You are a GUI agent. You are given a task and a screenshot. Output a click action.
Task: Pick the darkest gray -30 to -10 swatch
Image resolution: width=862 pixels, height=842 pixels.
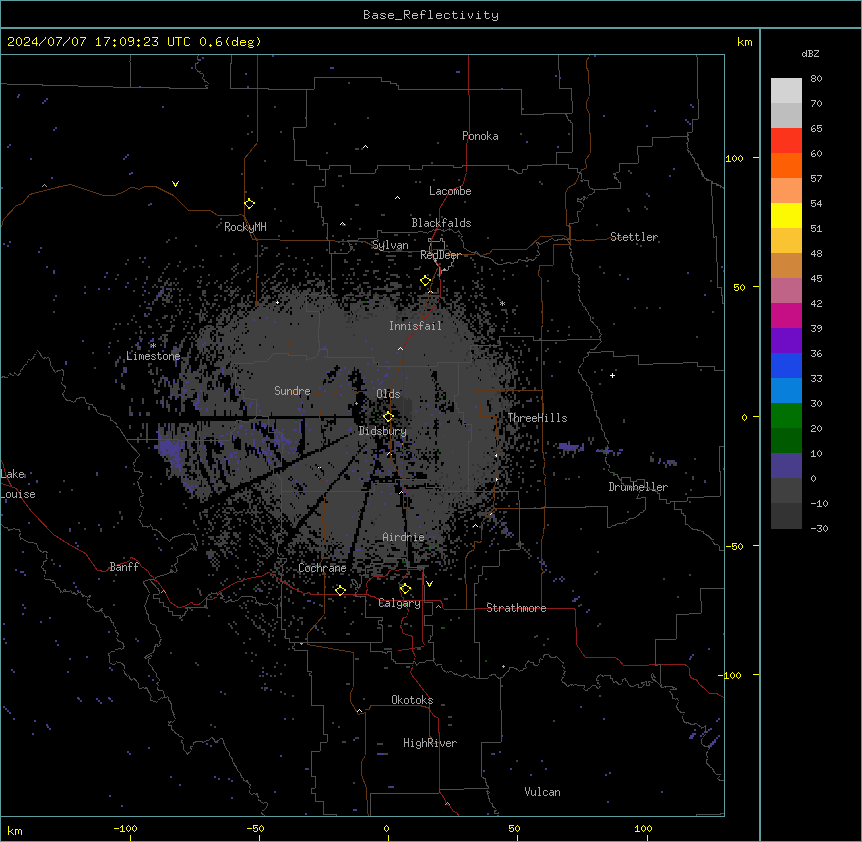(786, 516)
